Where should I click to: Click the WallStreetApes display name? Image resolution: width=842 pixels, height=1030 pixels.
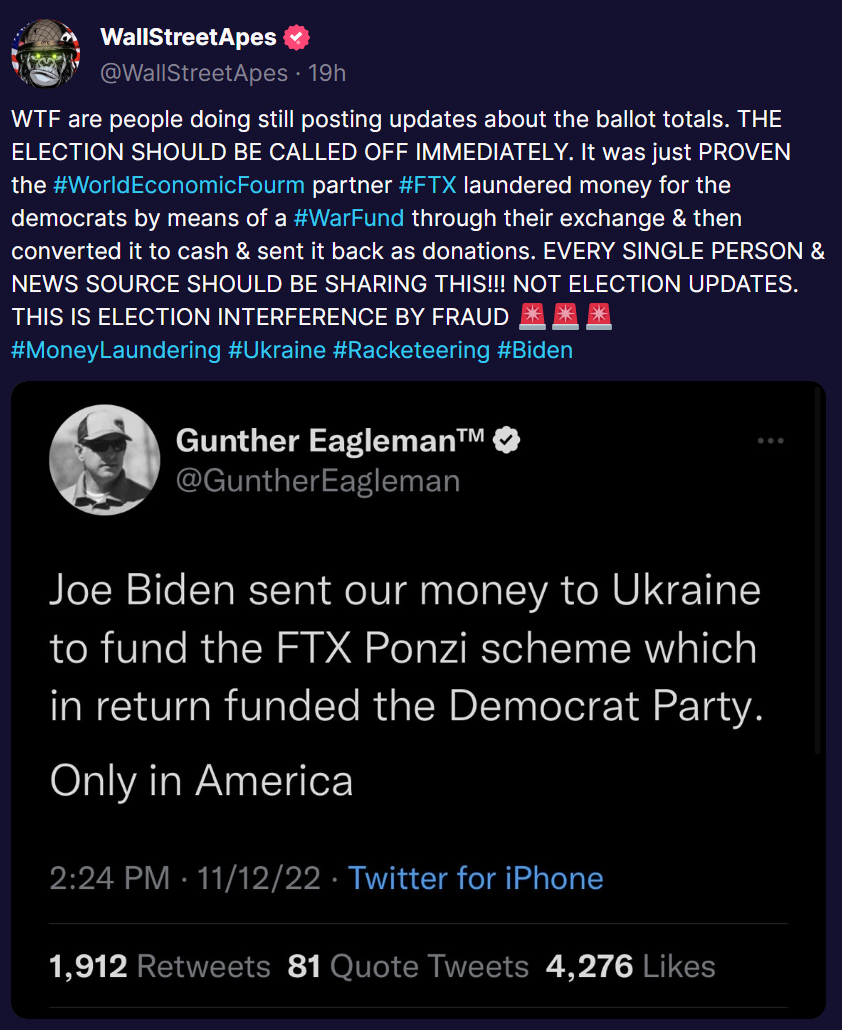[190, 38]
